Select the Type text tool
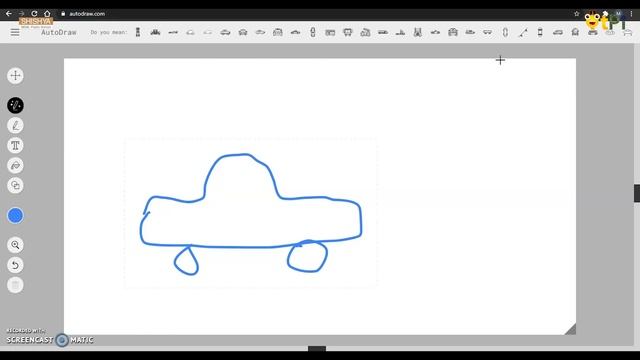This screenshot has width=640, height=360. (15, 145)
